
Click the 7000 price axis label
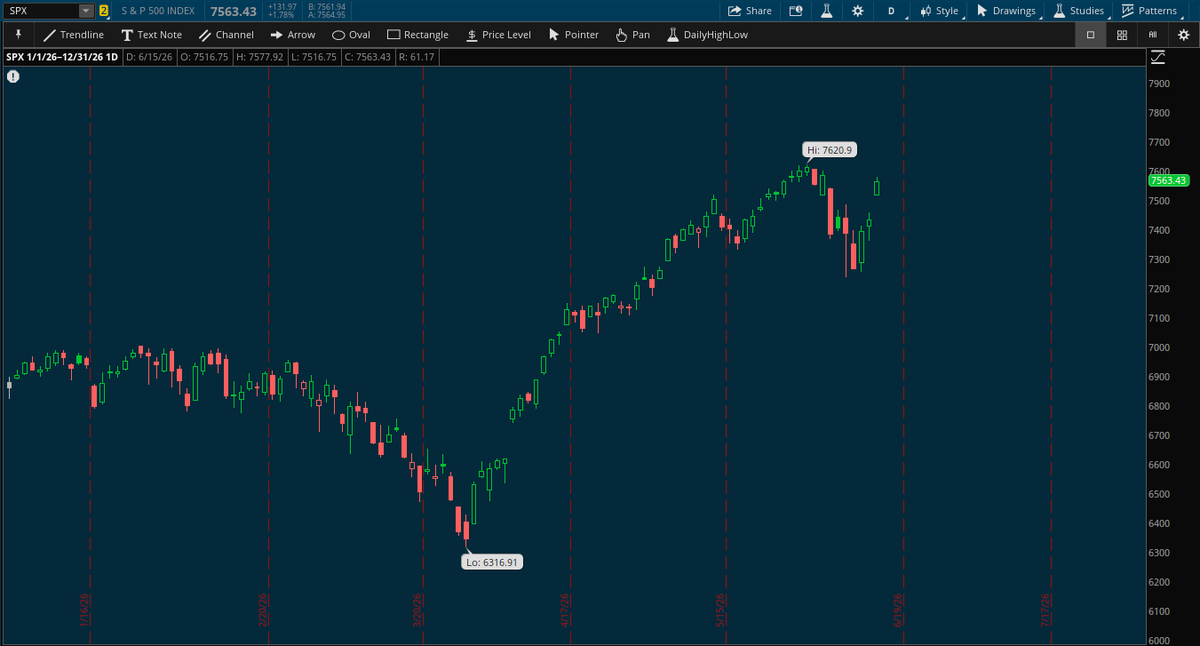click(x=1160, y=347)
